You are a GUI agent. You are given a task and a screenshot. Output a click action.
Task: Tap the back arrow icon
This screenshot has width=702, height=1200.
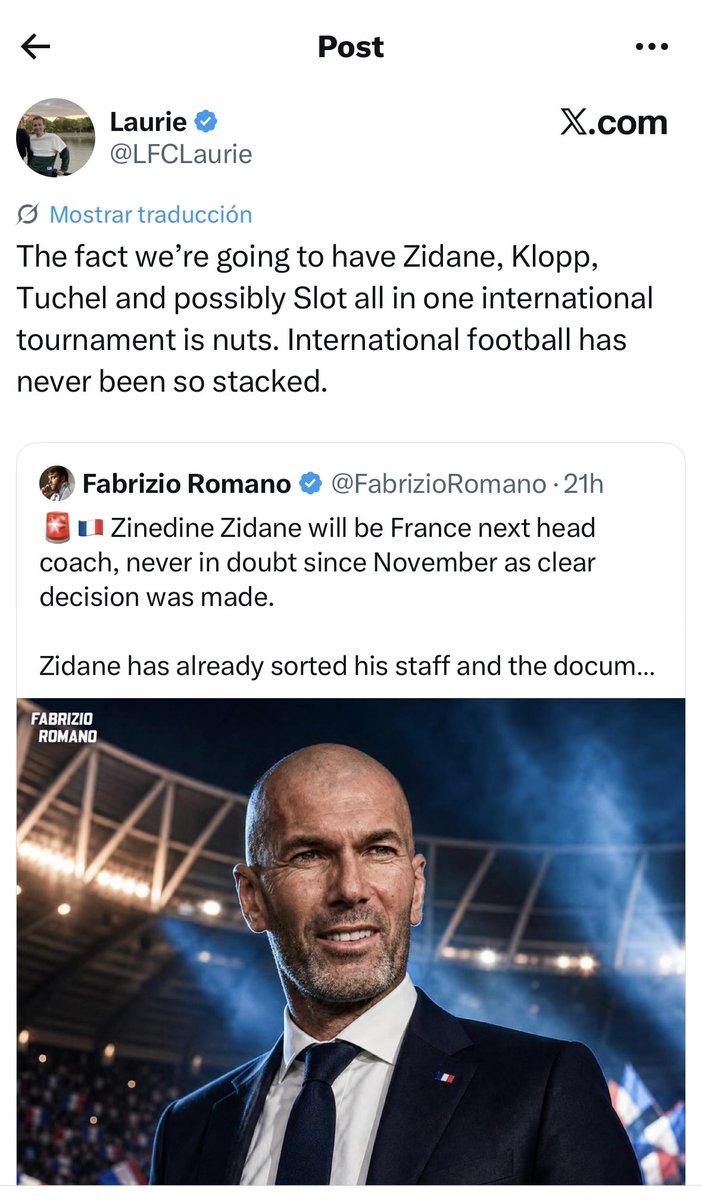click(x=35, y=47)
